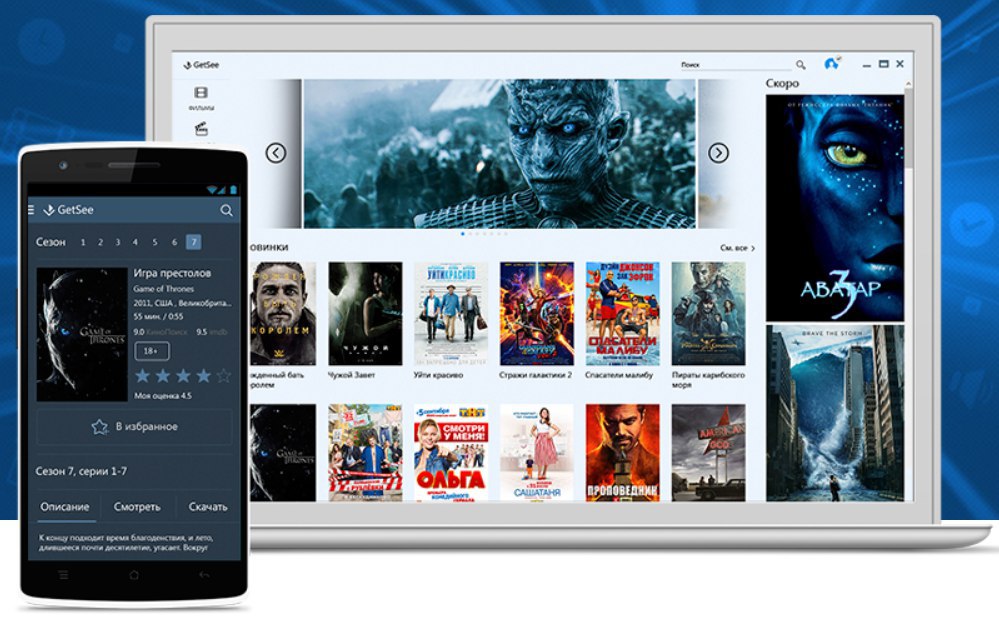Switch to the Описание tab

point(65,507)
